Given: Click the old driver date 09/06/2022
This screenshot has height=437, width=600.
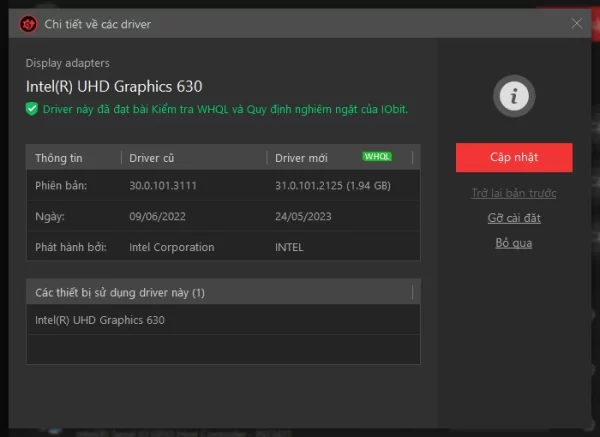Looking at the screenshot, I should click(157, 216).
